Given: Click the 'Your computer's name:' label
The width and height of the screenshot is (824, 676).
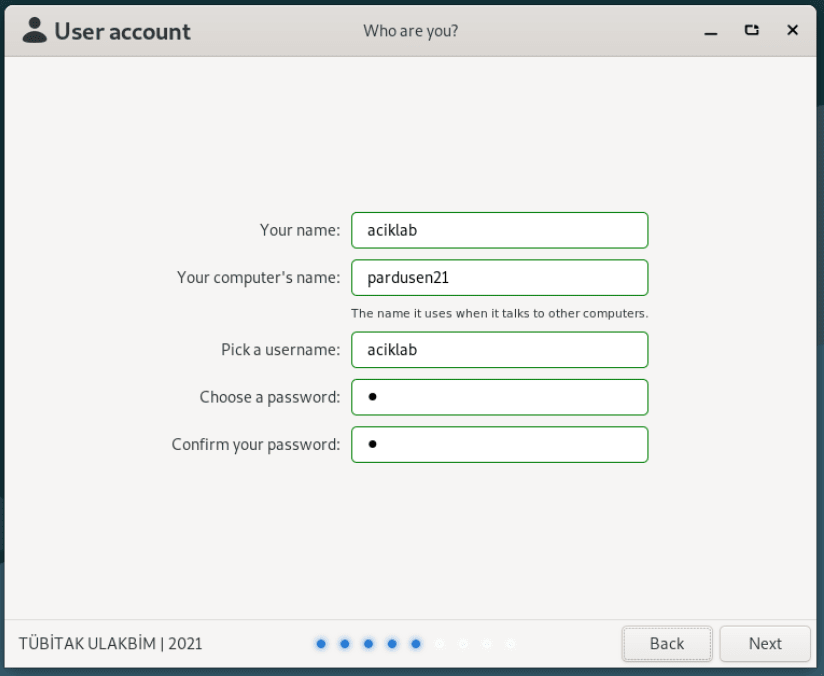Looking at the screenshot, I should point(259,278).
